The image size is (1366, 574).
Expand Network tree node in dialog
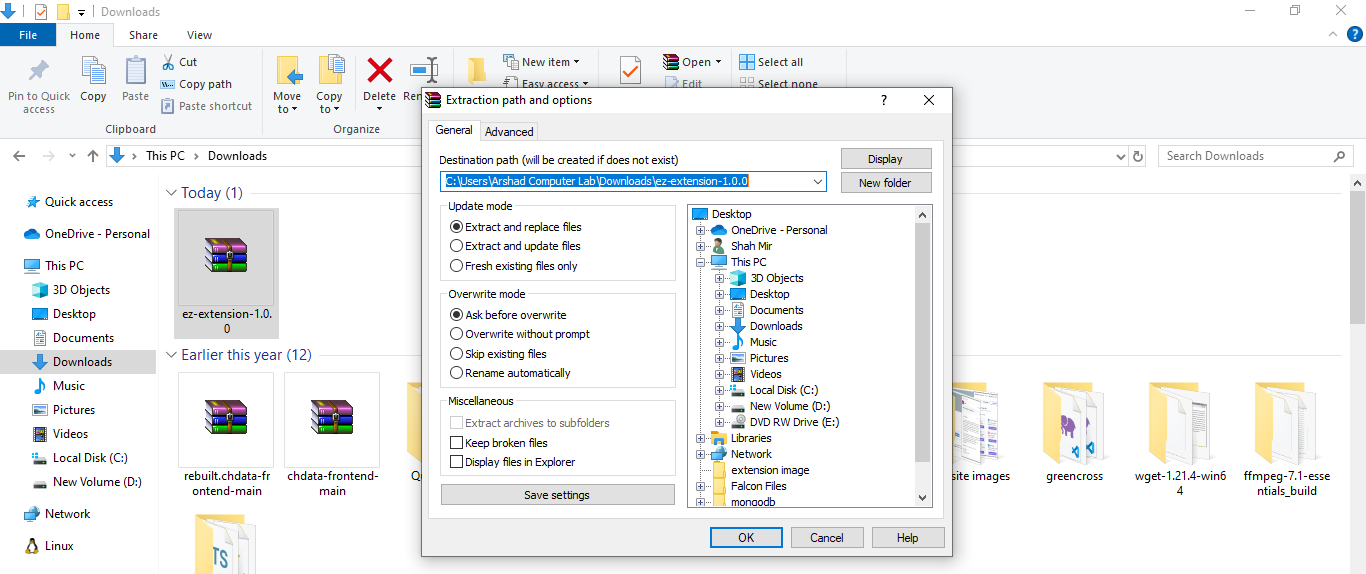[701, 454]
